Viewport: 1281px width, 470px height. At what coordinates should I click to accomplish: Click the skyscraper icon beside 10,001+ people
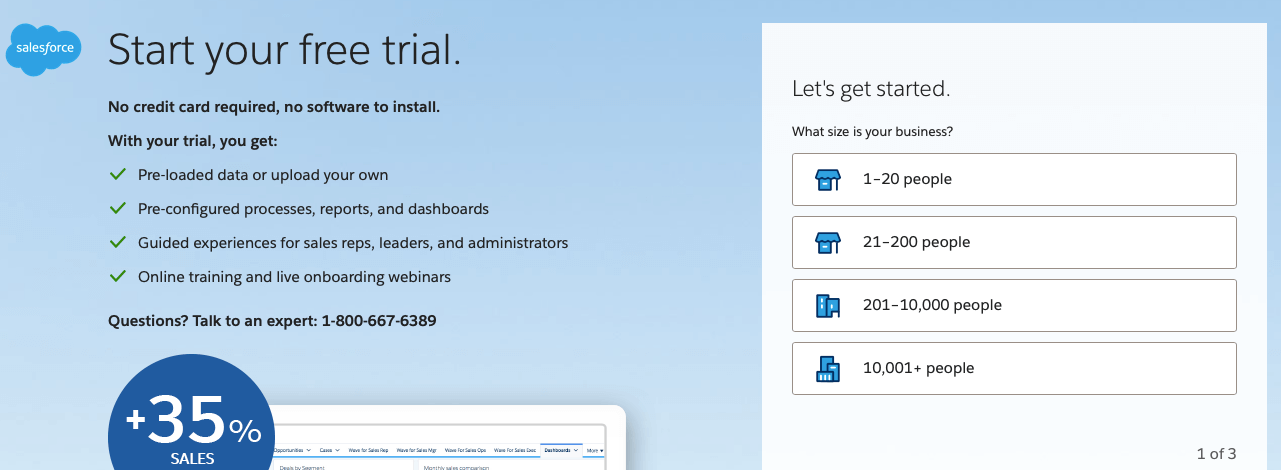coord(828,369)
